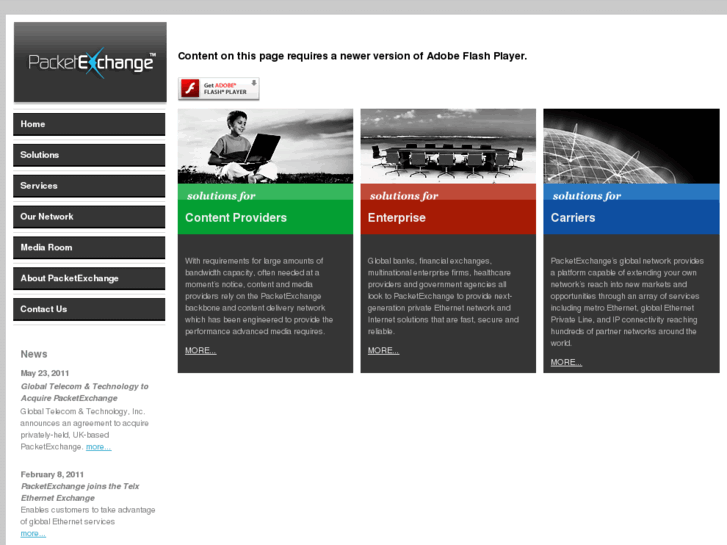Open PacketExchange joins the Telx headline
727x545 pixels.
80,492
